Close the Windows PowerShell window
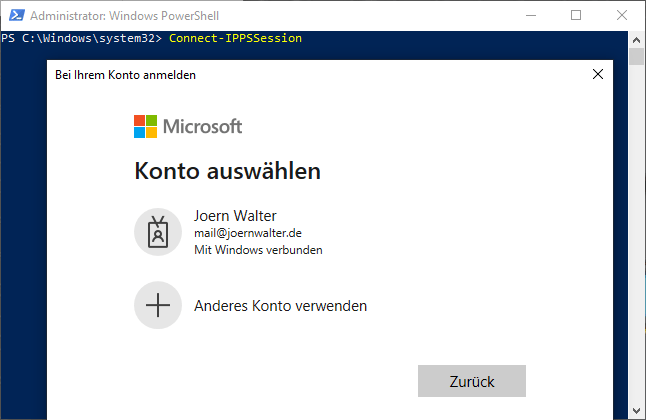The width and height of the screenshot is (646, 420). tap(622, 15)
